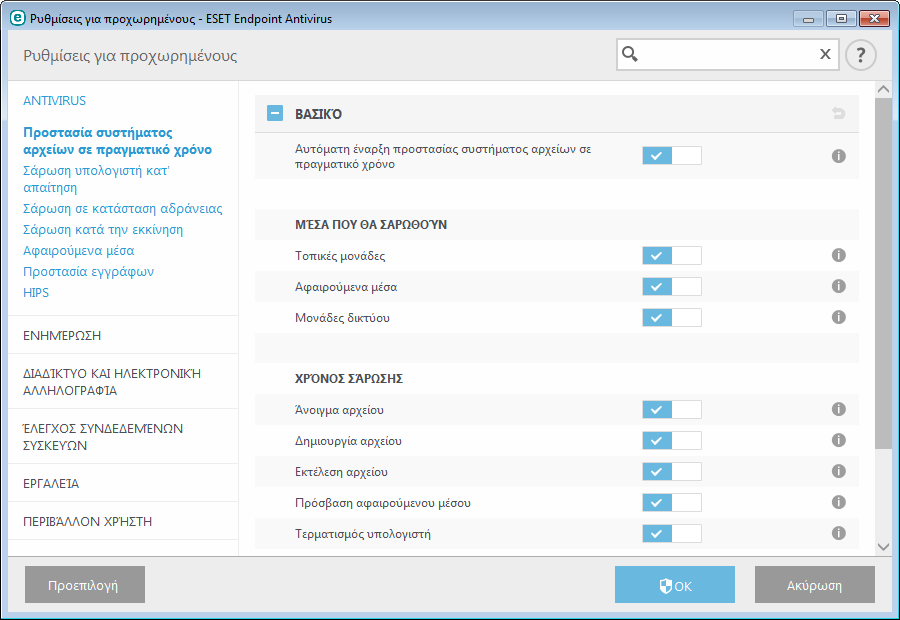900x620 pixels.
Task: Toggle Εκτέλεση αρχείου switch
Action: (x=672, y=471)
